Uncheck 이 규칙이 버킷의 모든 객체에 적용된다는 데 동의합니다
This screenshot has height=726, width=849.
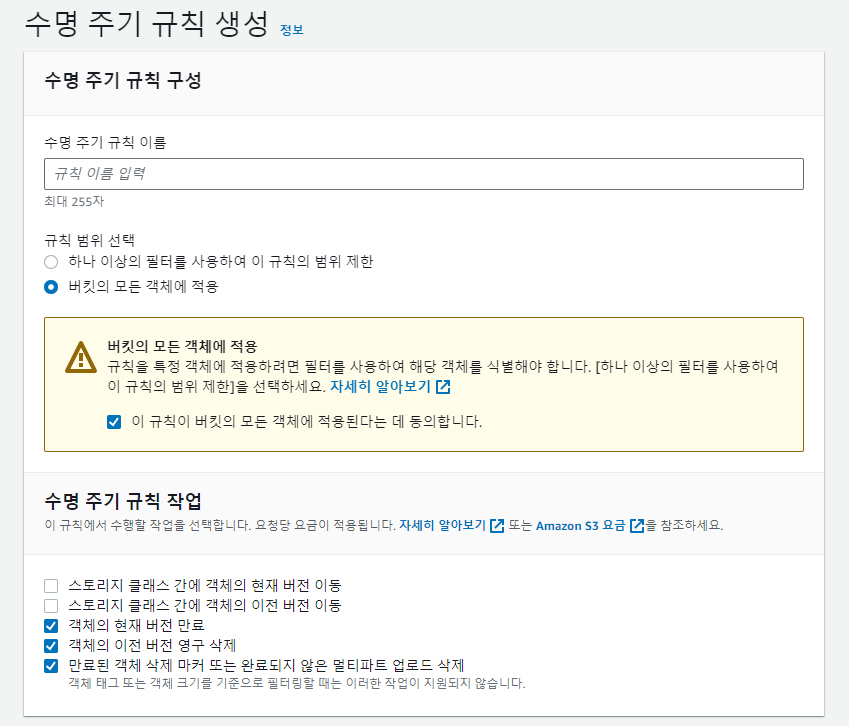(114, 422)
